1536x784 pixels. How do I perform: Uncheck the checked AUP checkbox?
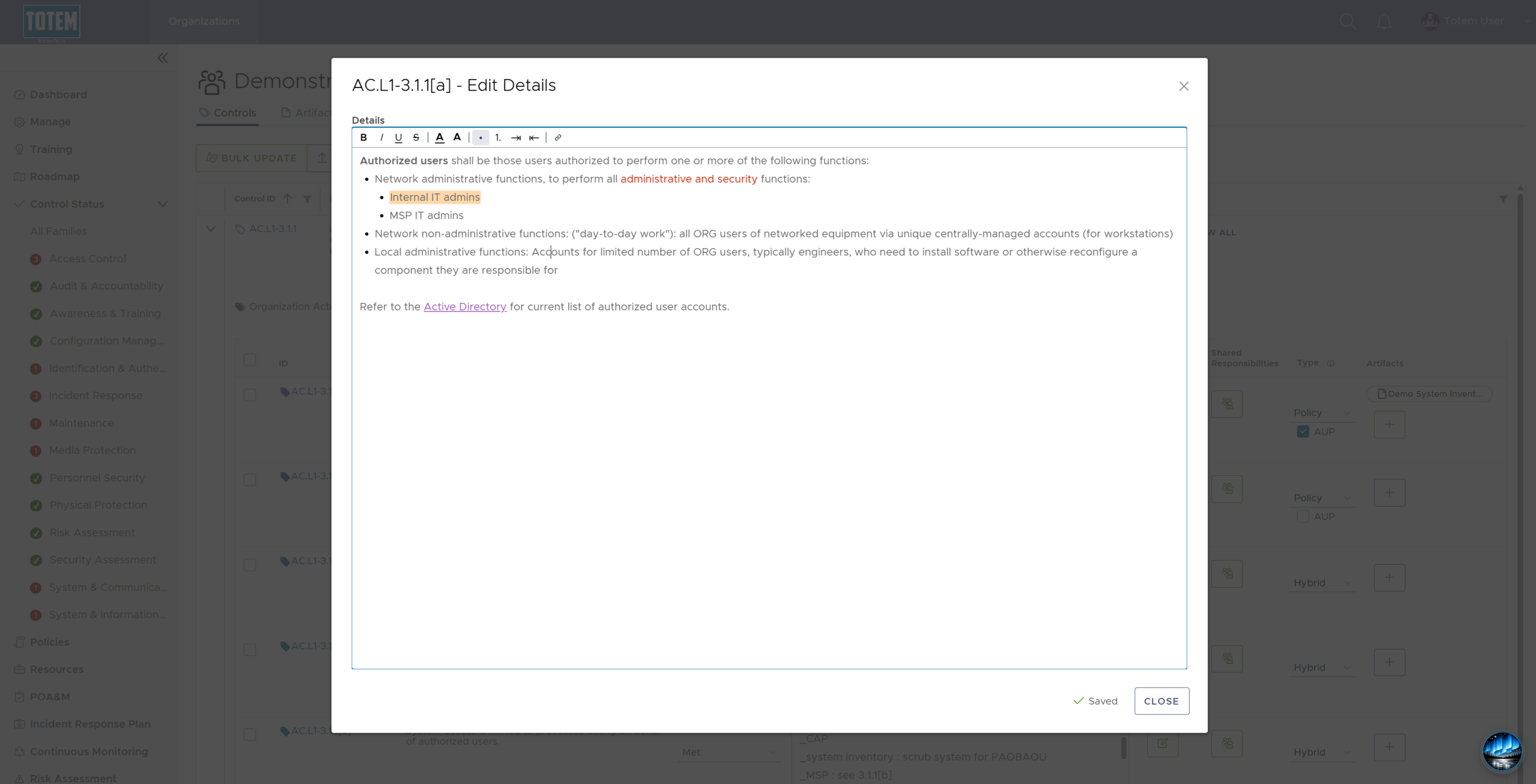[1303, 431]
